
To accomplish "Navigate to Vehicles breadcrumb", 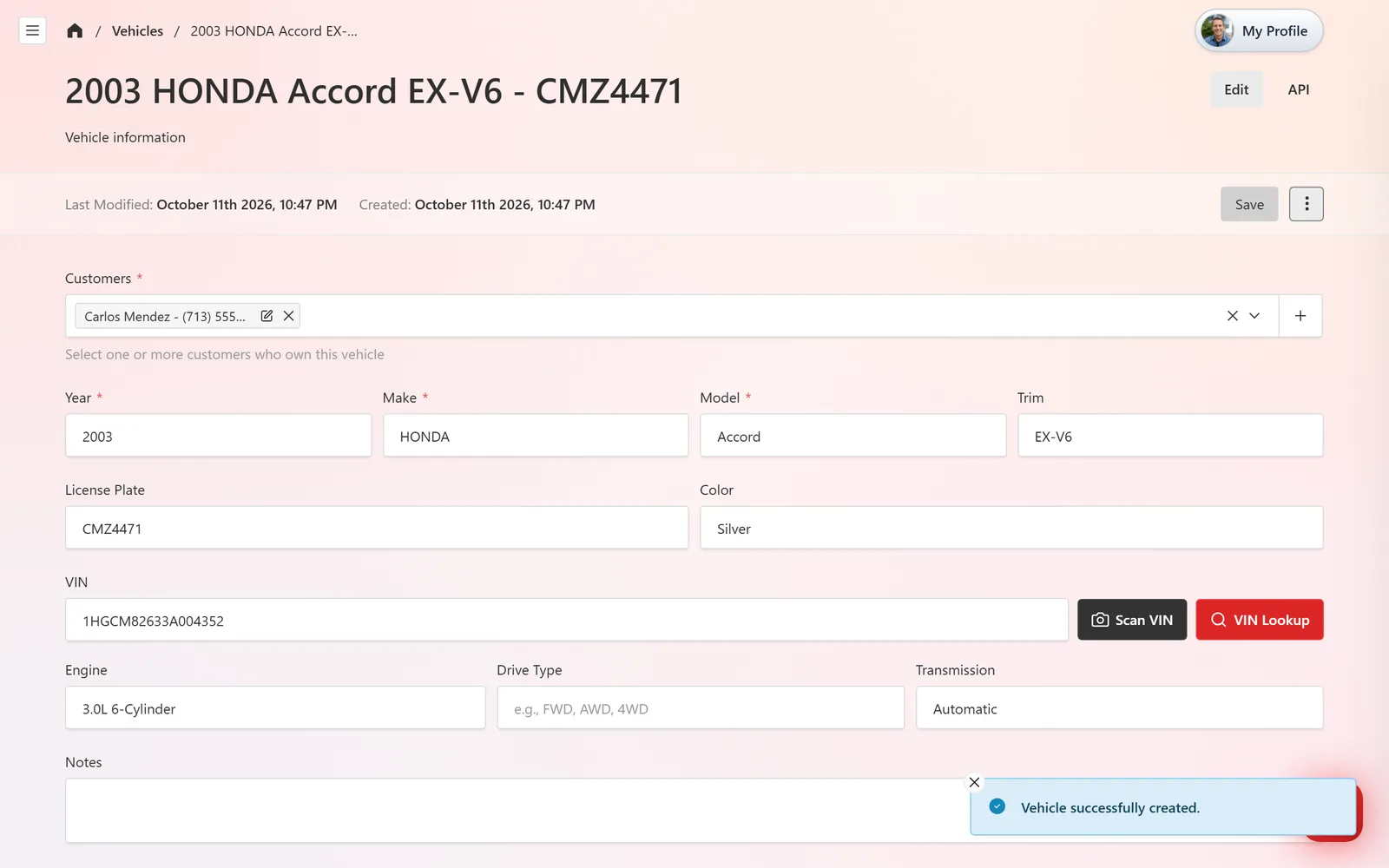I will click(x=137, y=31).
